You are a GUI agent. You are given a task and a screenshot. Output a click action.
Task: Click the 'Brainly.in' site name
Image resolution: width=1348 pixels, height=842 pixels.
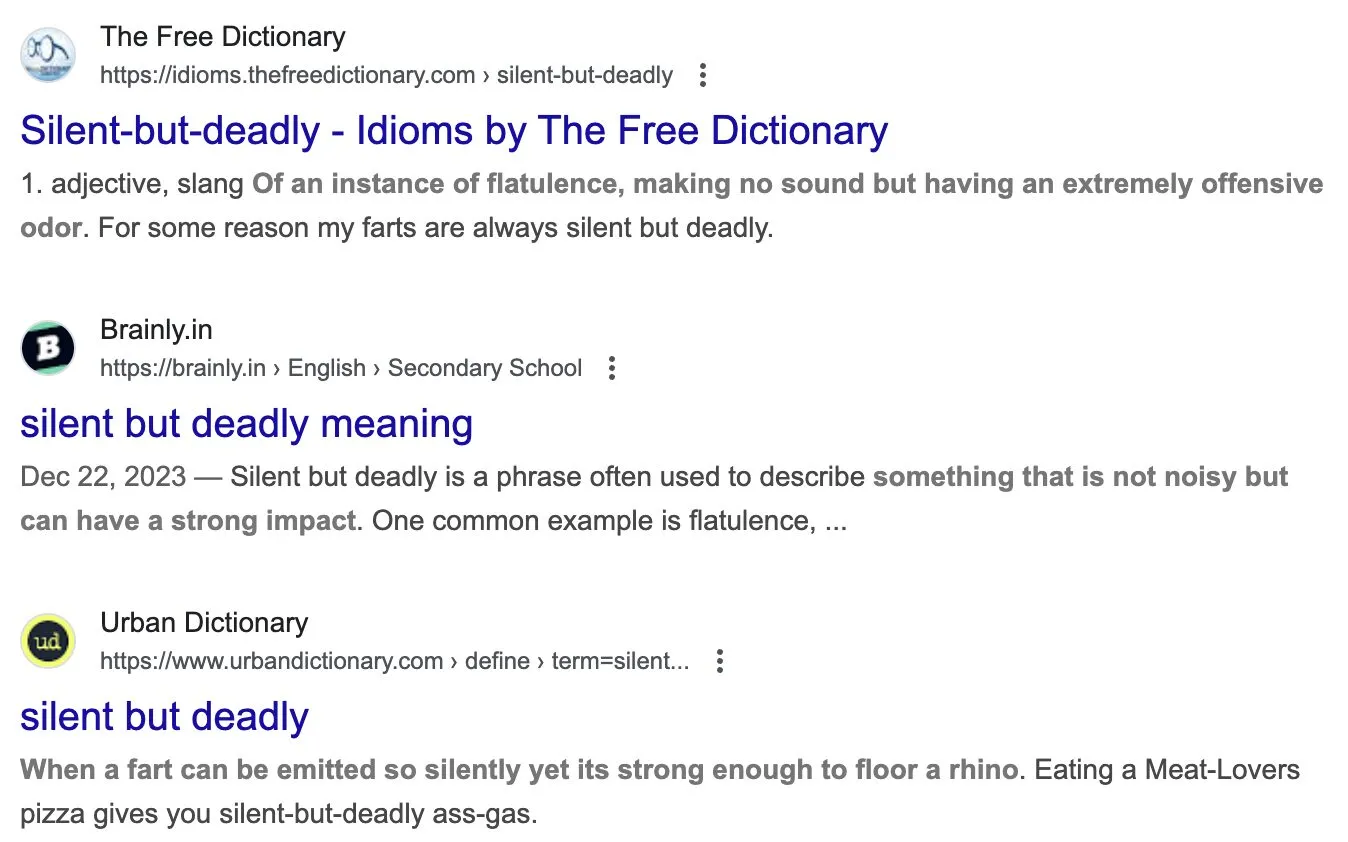[156, 330]
